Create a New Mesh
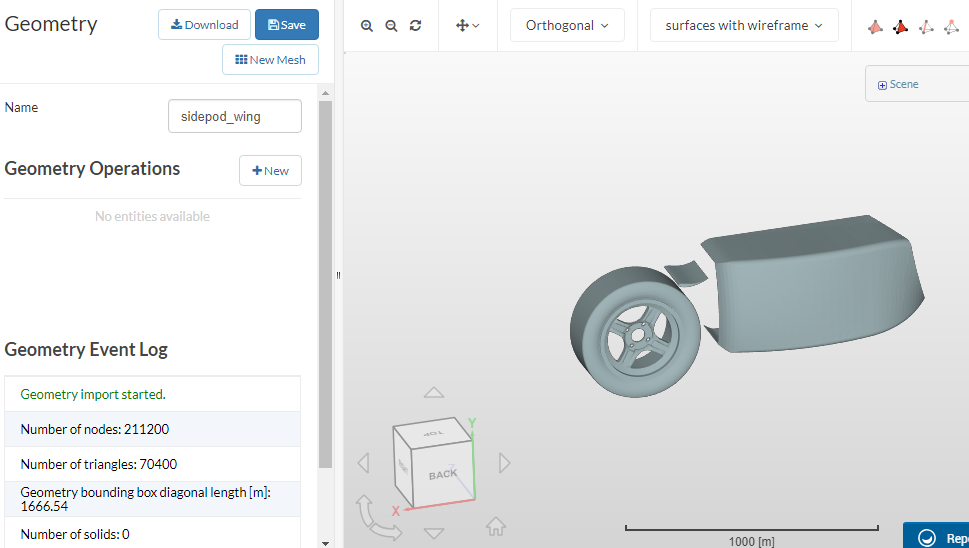The image size is (969, 548). click(x=270, y=60)
